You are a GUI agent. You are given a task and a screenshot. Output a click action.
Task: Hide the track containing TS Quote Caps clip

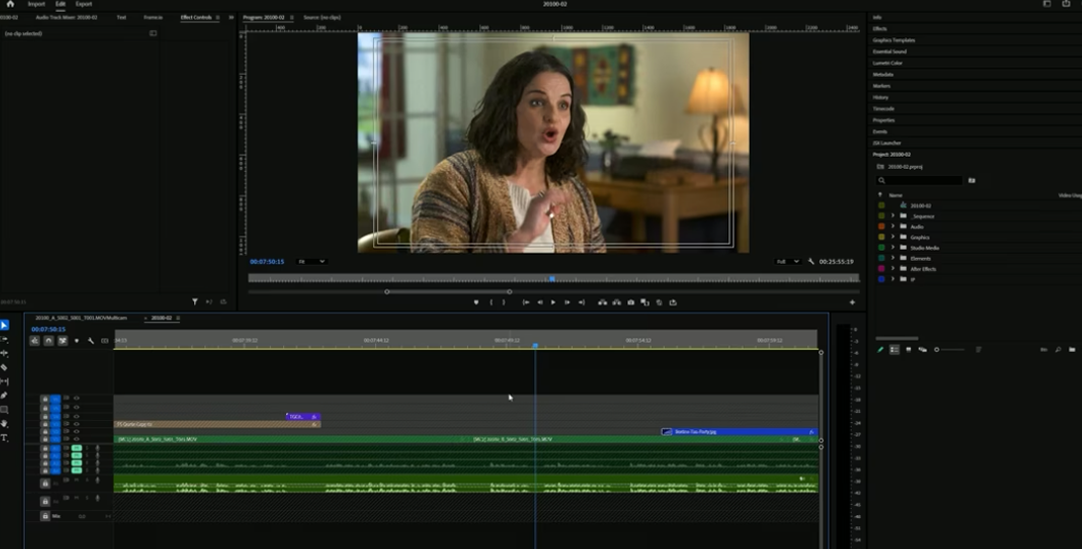coord(76,423)
